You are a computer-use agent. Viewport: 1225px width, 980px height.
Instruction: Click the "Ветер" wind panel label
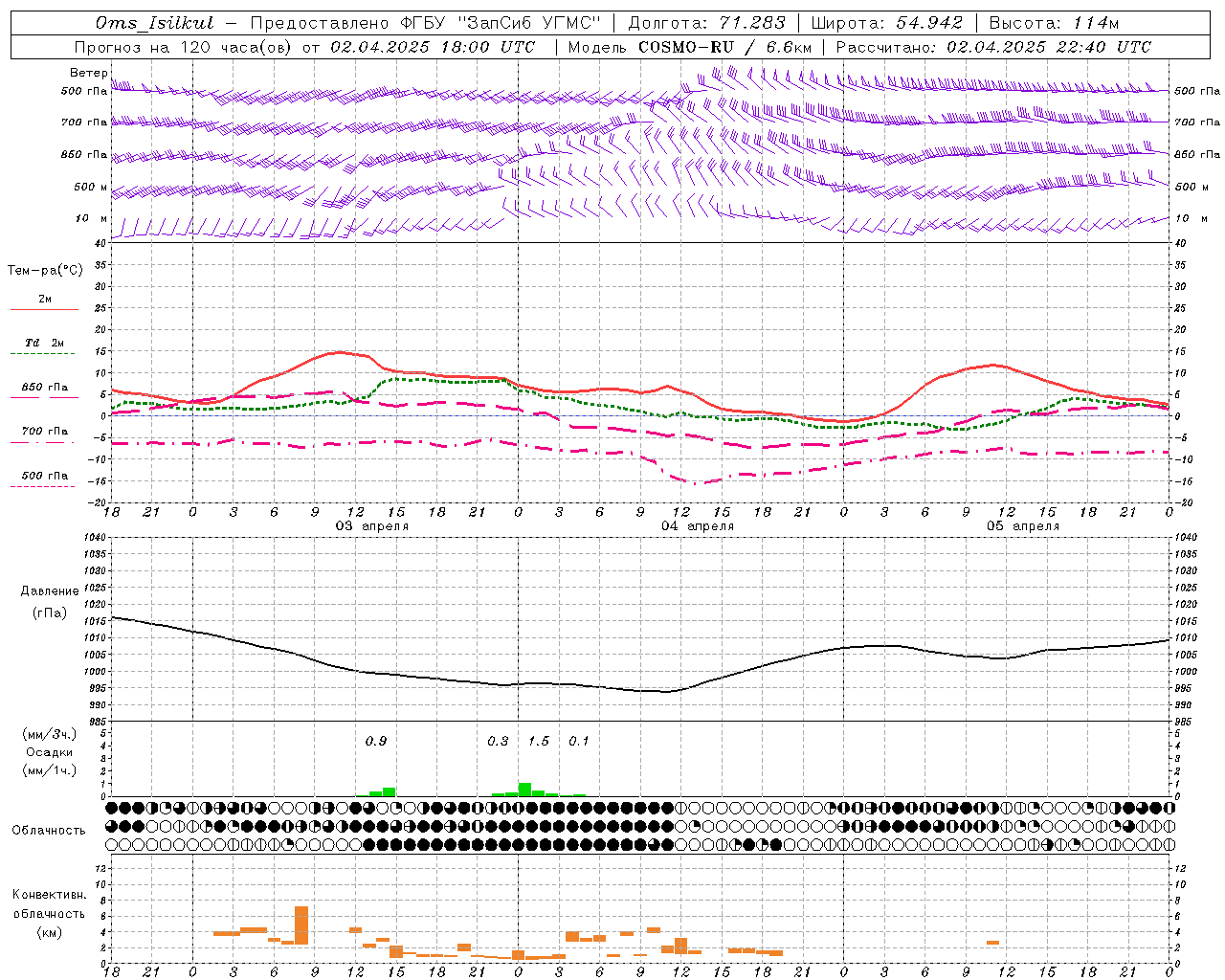coord(89,73)
